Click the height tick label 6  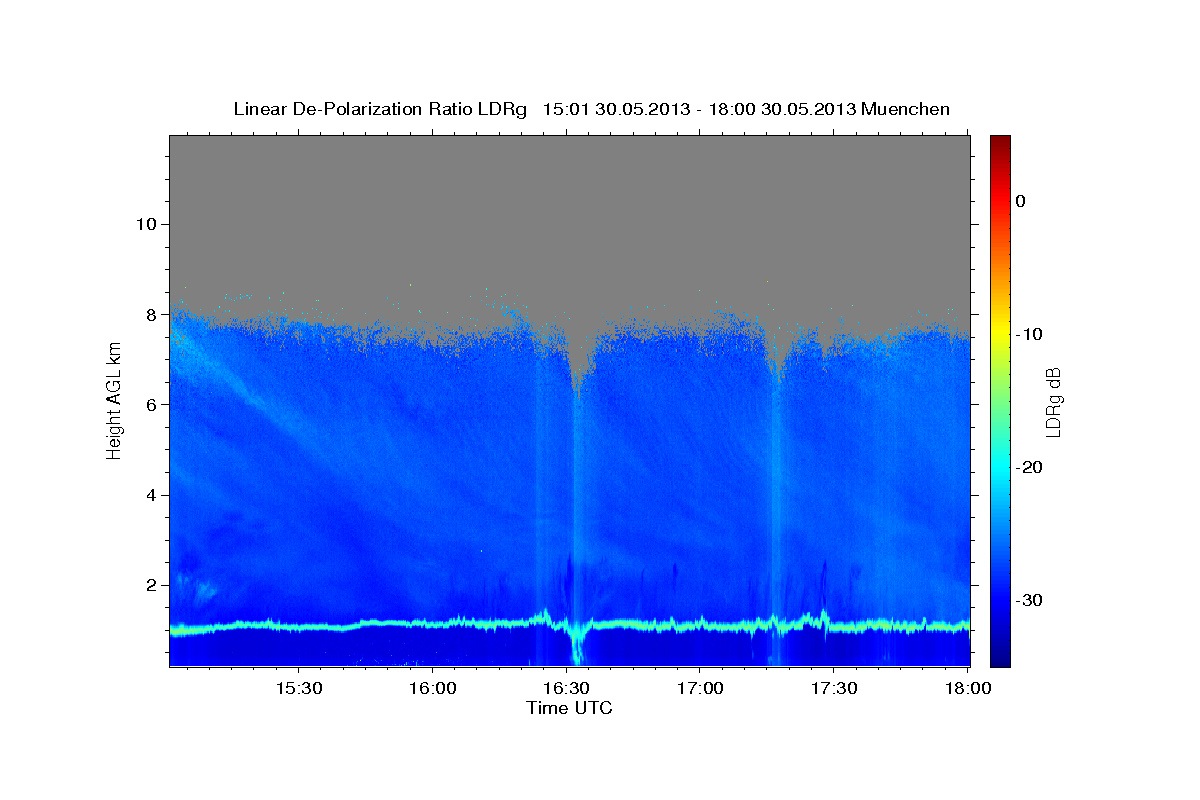153,404
